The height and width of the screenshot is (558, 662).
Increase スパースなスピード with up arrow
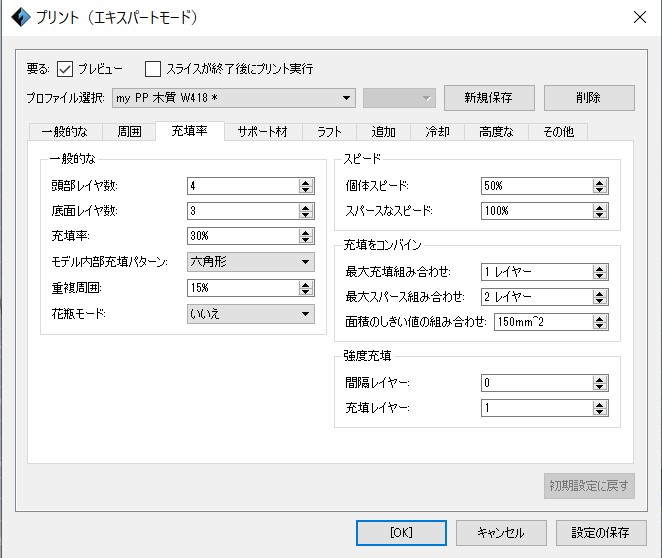coord(600,207)
